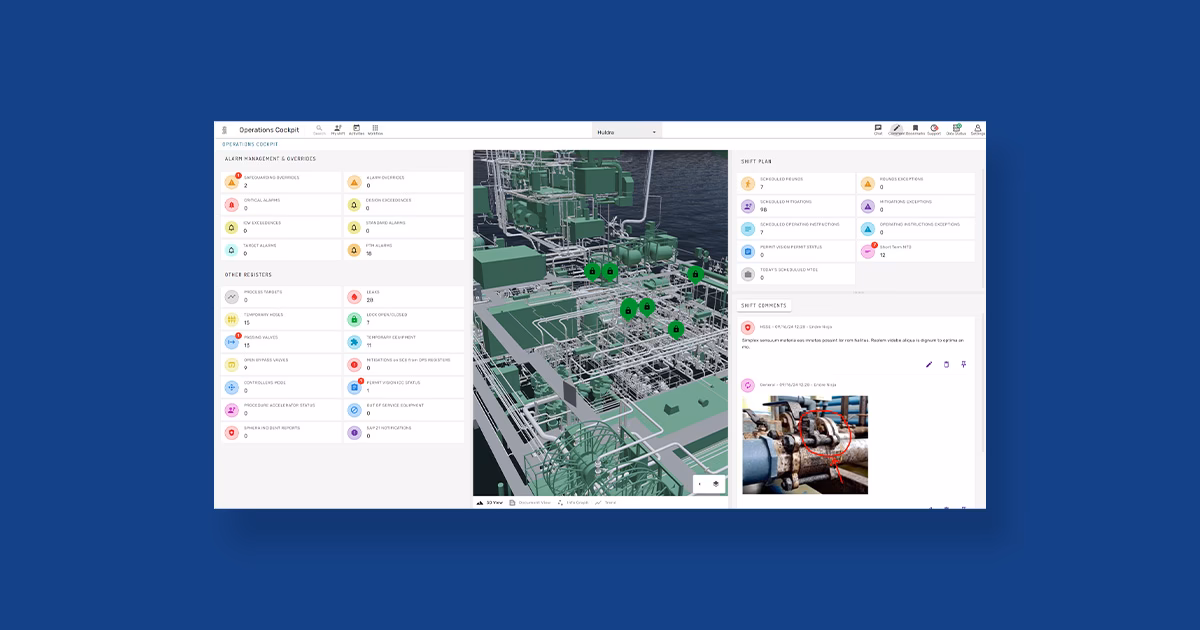Open the Search icon in the top toolbar
This screenshot has height=630, width=1200.
[x=318, y=128]
